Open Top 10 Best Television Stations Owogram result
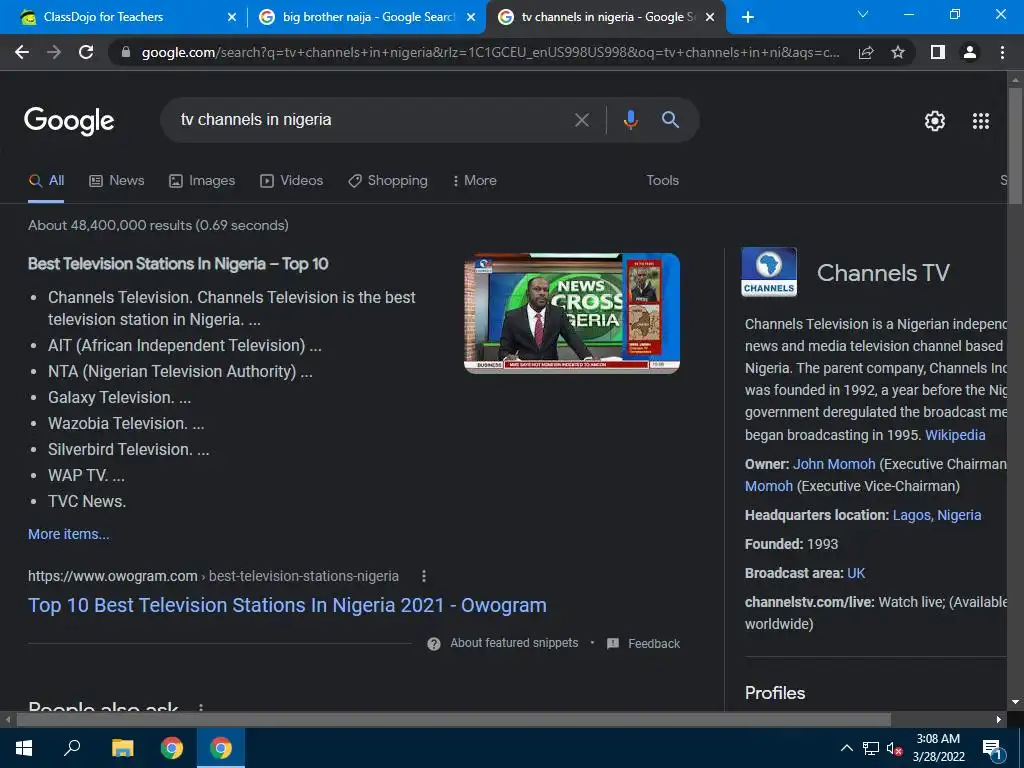The height and width of the screenshot is (768, 1024). (x=287, y=605)
